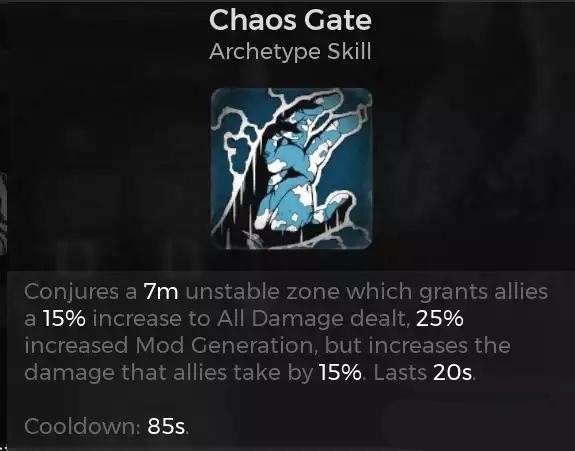
Task: Select the Chaos Gate title text
Action: (290, 20)
